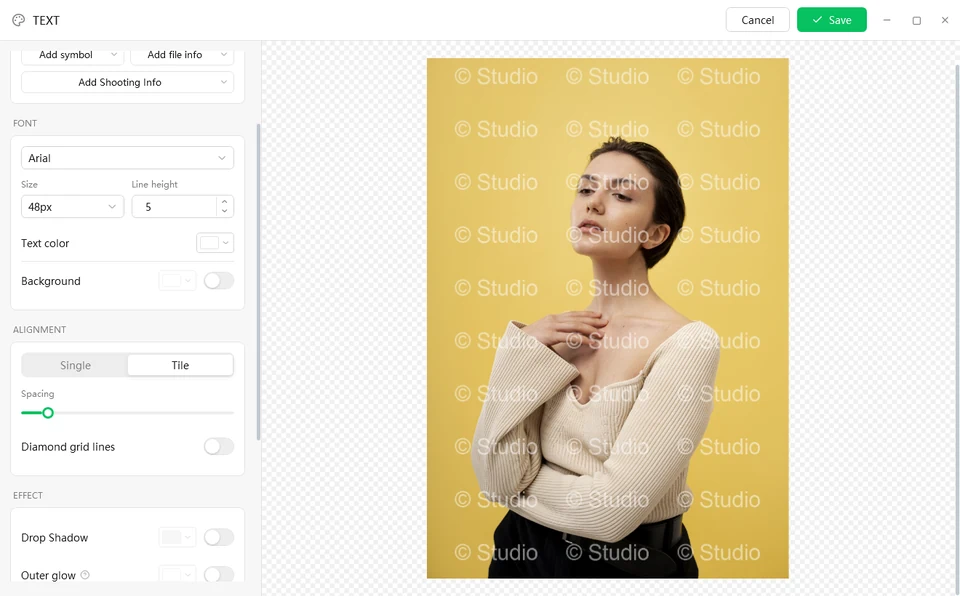Click the Spacing label
The width and height of the screenshot is (960, 596).
[37, 394]
